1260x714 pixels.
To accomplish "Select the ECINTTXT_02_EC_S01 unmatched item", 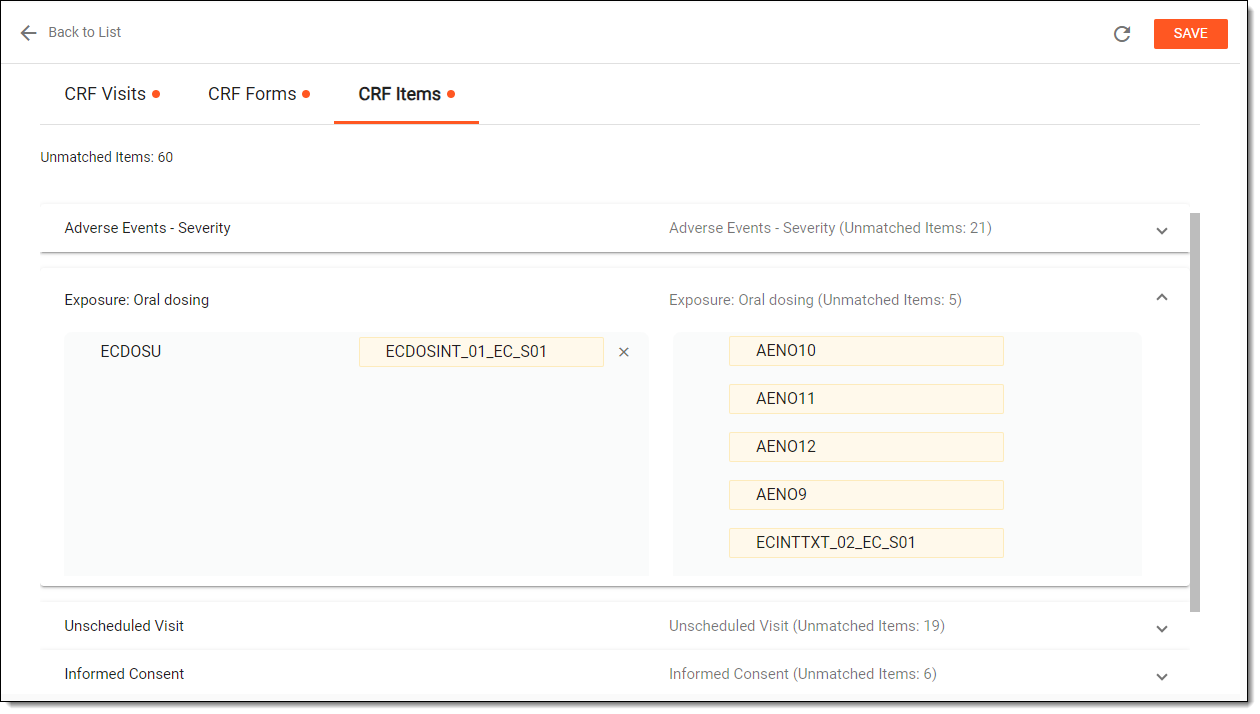I will (866, 543).
